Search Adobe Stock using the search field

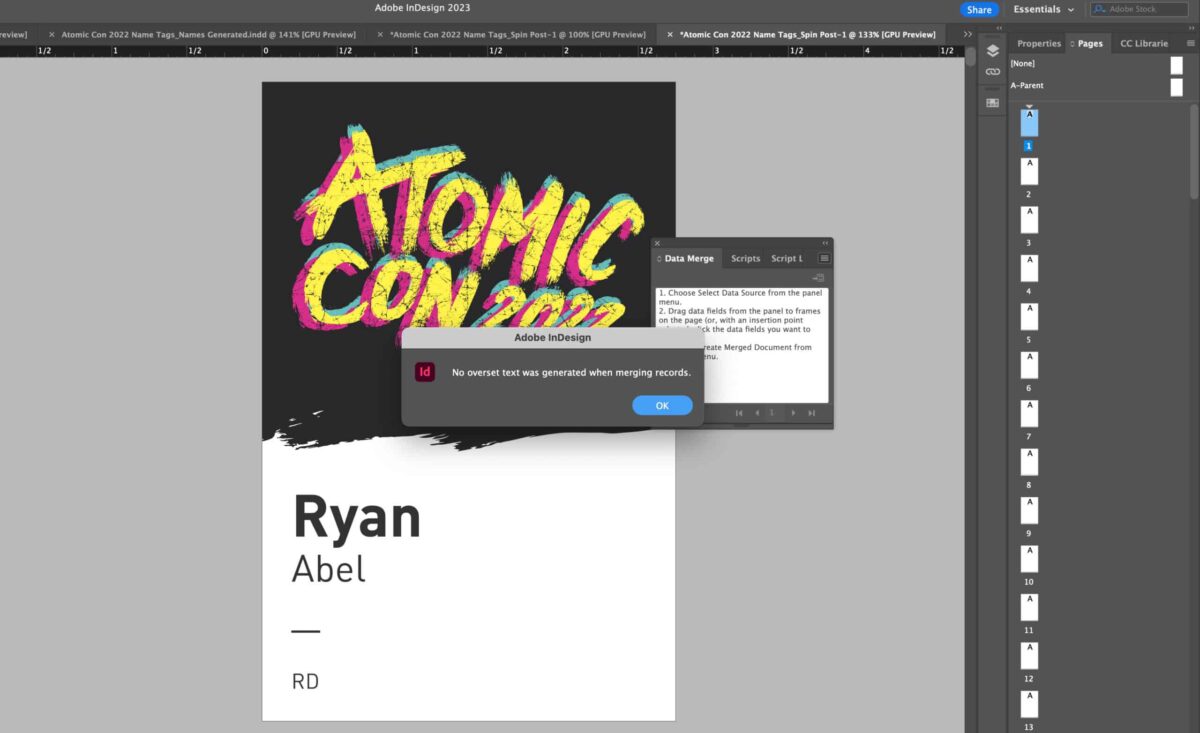point(1140,8)
